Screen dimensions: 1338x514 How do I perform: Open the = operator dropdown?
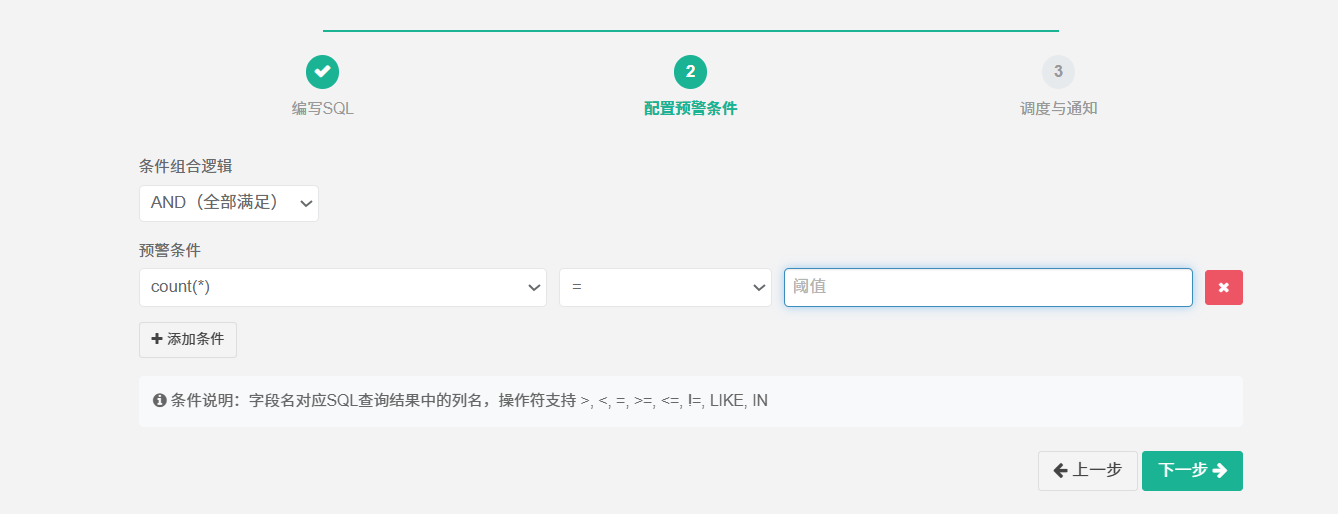pos(665,287)
